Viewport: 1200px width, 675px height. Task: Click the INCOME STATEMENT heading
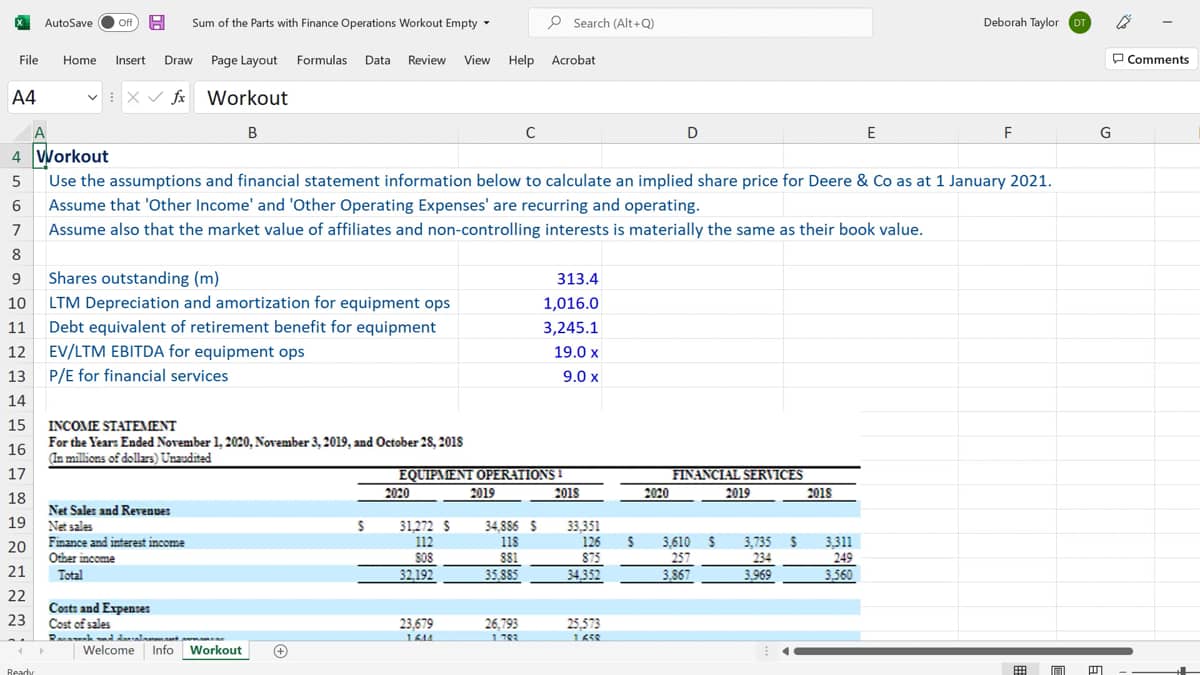112,425
